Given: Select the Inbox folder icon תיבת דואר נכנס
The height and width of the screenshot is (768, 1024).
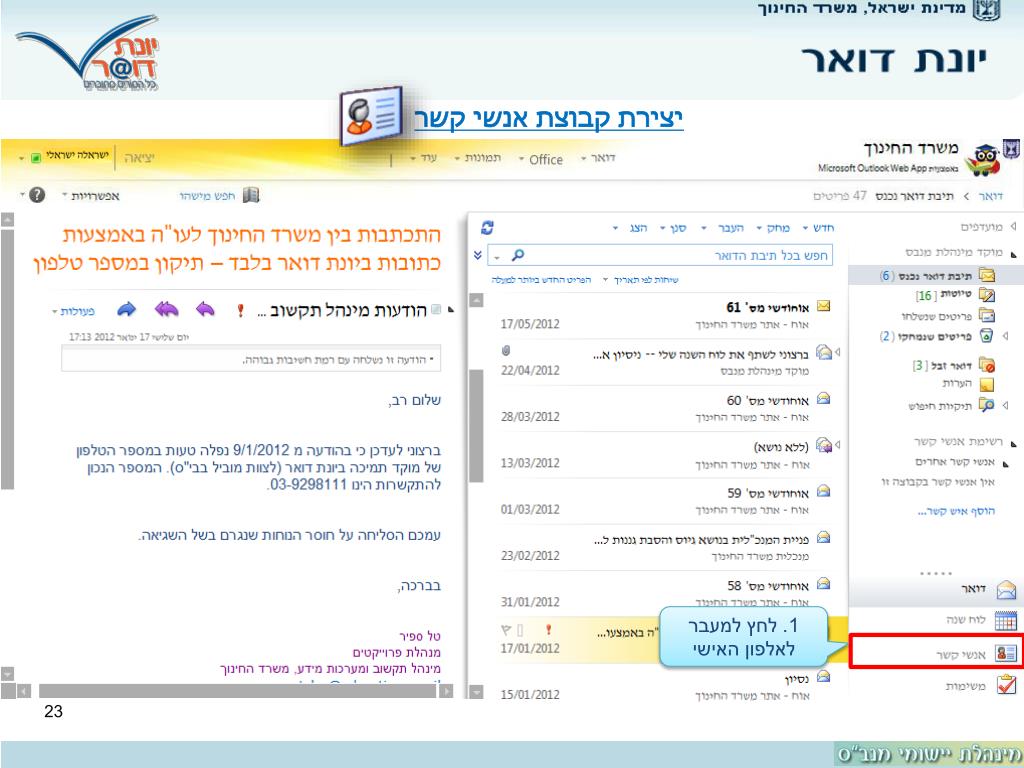Looking at the screenshot, I should point(987,275).
